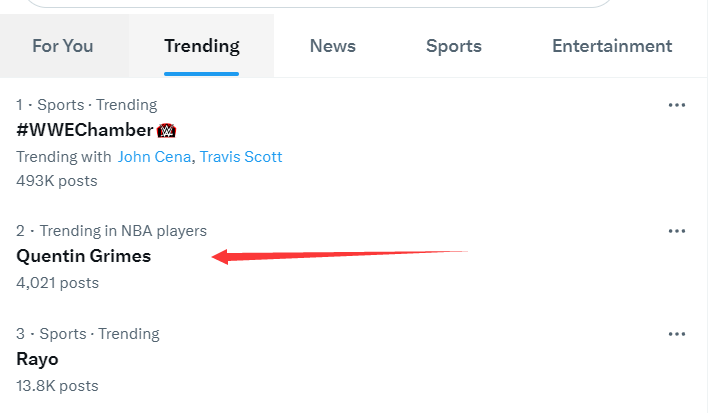Image resolution: width=716 pixels, height=413 pixels.
Task: Click the Trending in NBA players label
Action: click(x=123, y=231)
